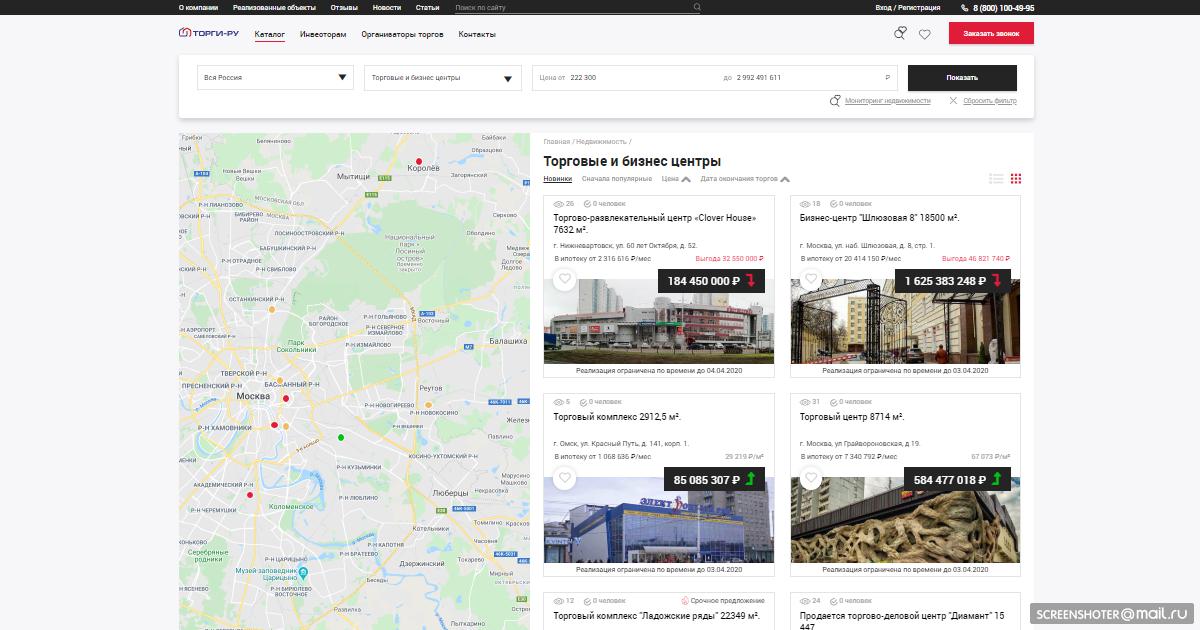Click the magnifier icon beside Мониторинг недвижимости

pos(835,101)
